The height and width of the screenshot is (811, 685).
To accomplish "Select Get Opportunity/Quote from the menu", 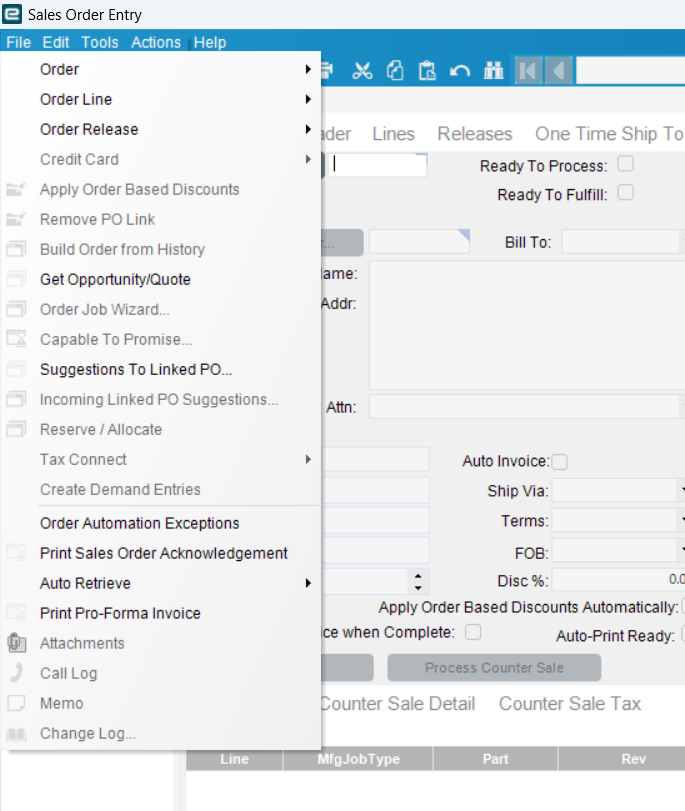I will [x=115, y=279].
